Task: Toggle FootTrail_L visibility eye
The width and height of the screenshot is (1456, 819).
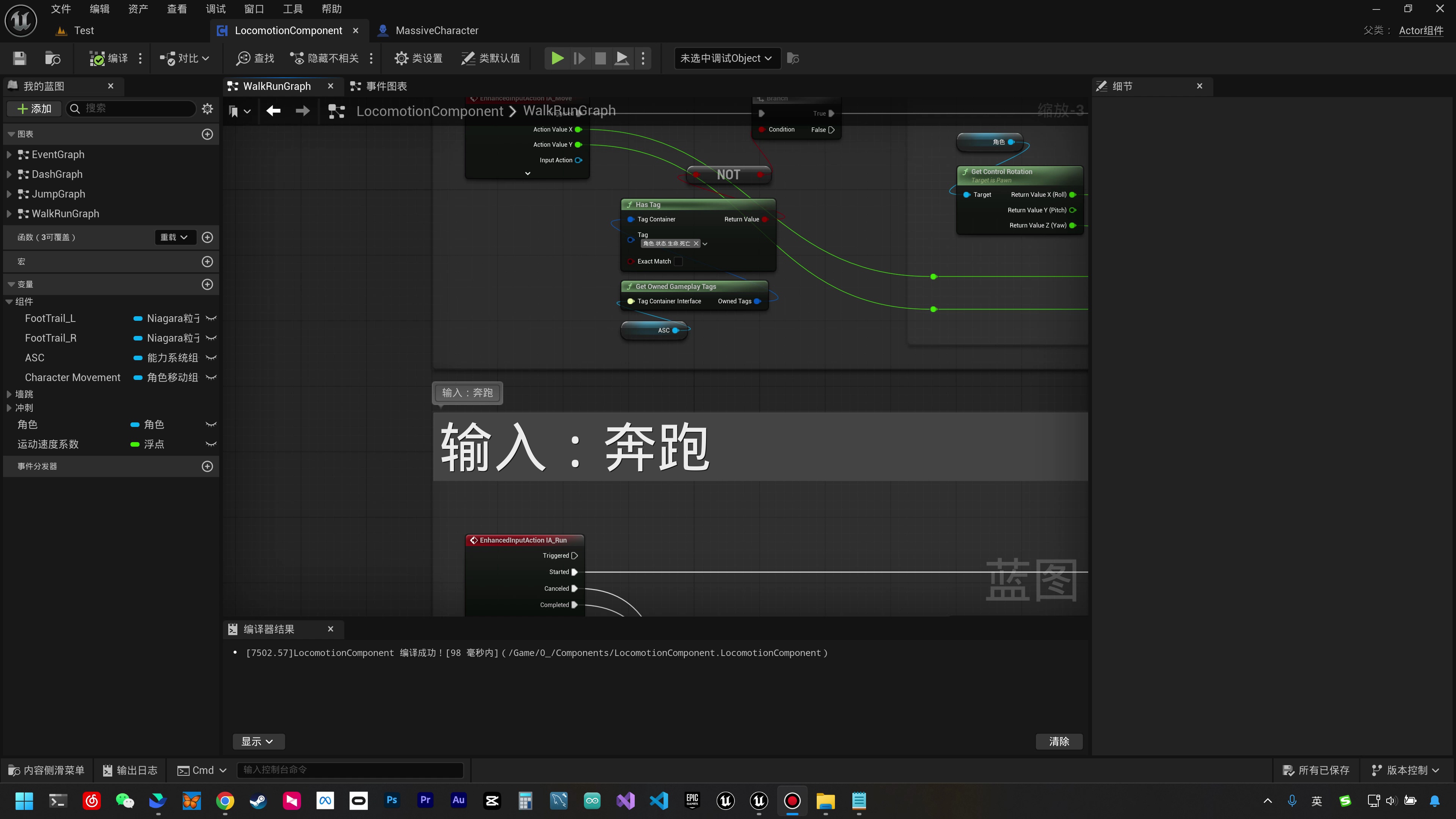Action: pos(212,318)
